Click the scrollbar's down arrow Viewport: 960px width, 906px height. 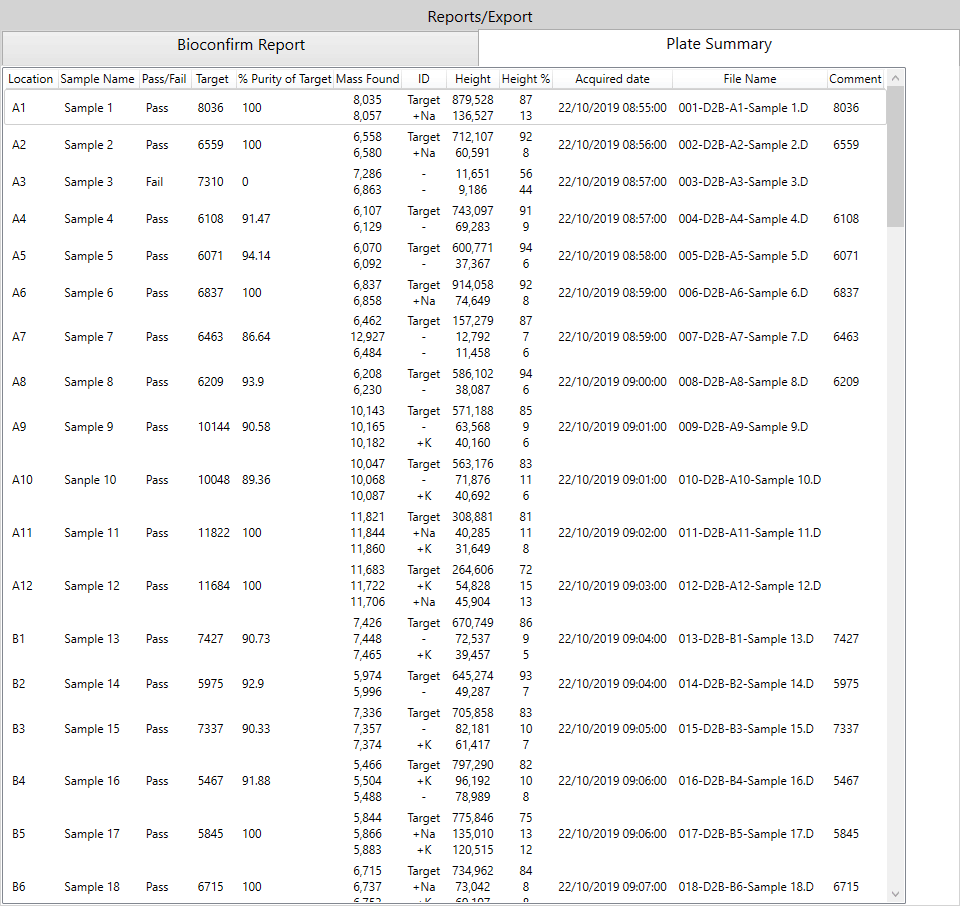tap(895, 893)
